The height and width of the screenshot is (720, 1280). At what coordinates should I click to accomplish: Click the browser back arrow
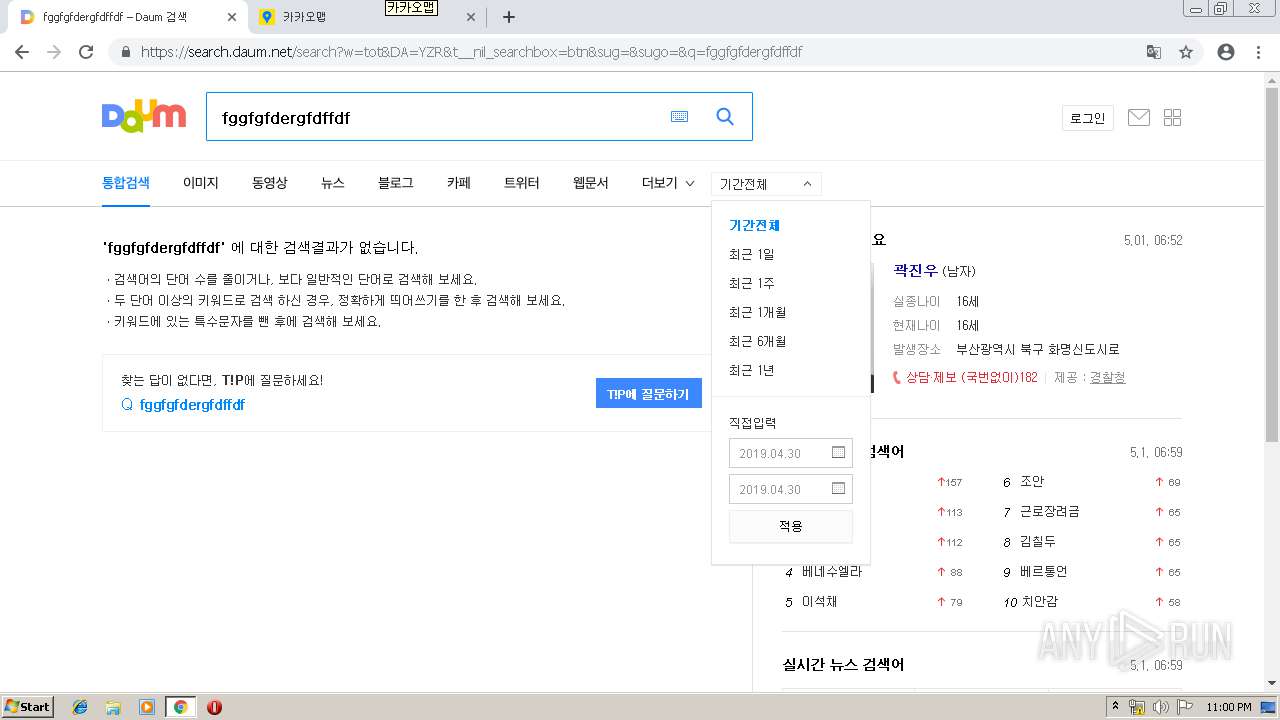tap(22, 52)
